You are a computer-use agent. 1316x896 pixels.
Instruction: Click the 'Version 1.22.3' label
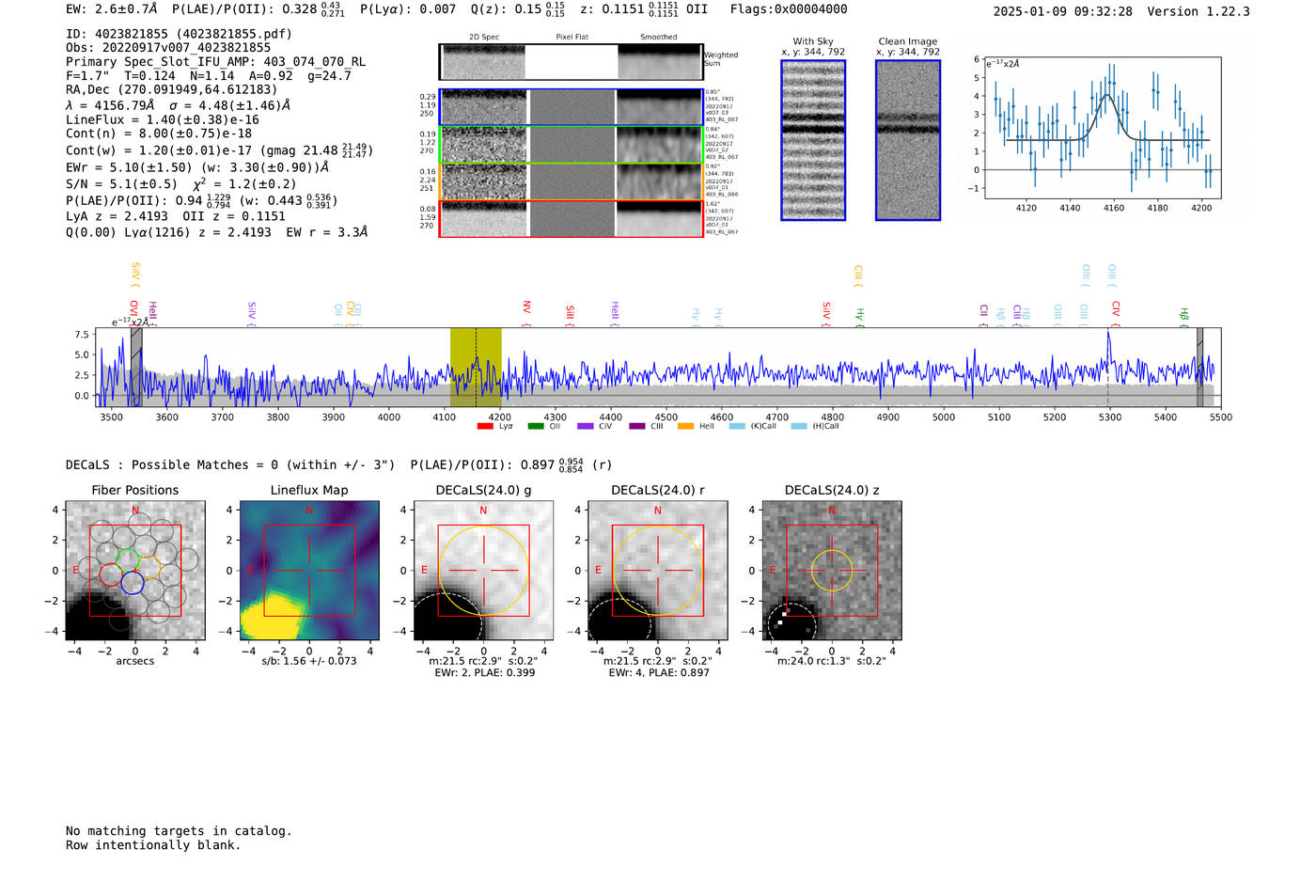pyautogui.click(x=1198, y=12)
